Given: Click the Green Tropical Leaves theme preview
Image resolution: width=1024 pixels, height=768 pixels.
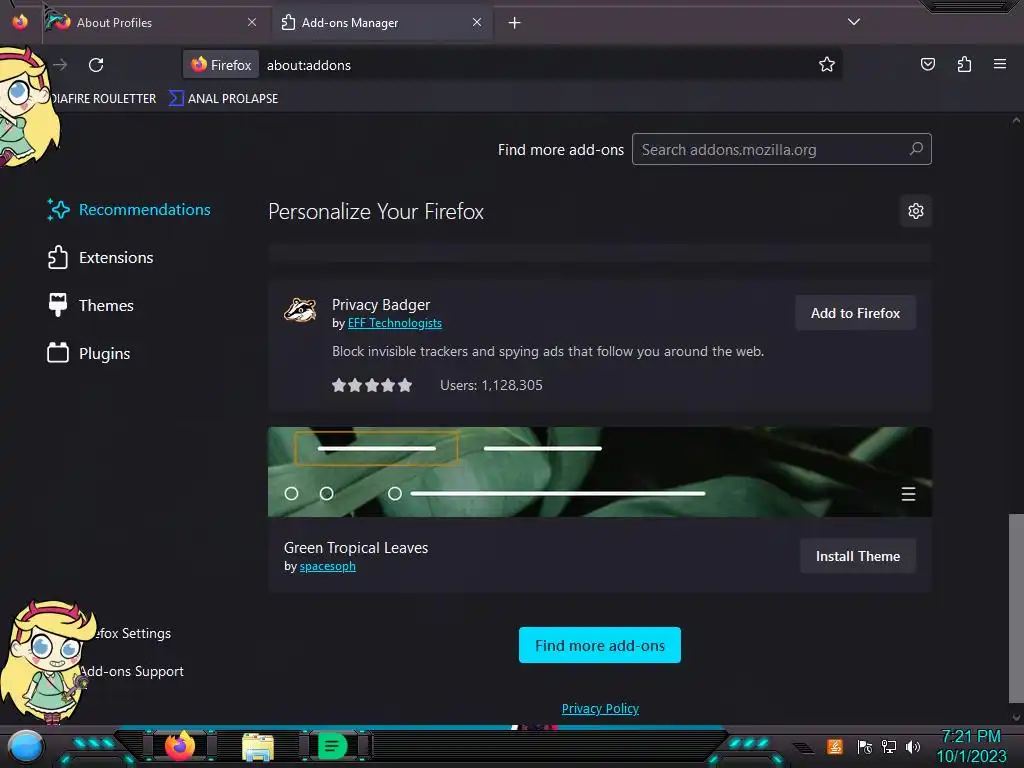Looking at the screenshot, I should click(x=600, y=472).
